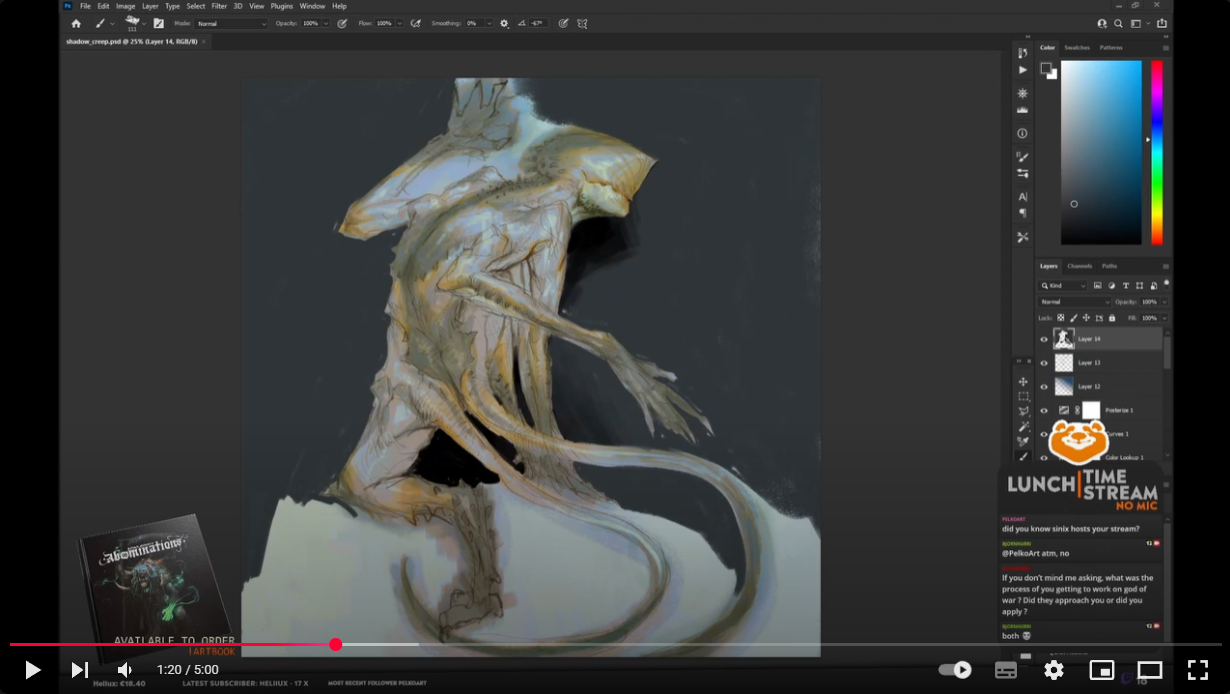Image resolution: width=1230 pixels, height=694 pixels.
Task: Select the Move tool in floating toolbar
Action: click(1023, 381)
